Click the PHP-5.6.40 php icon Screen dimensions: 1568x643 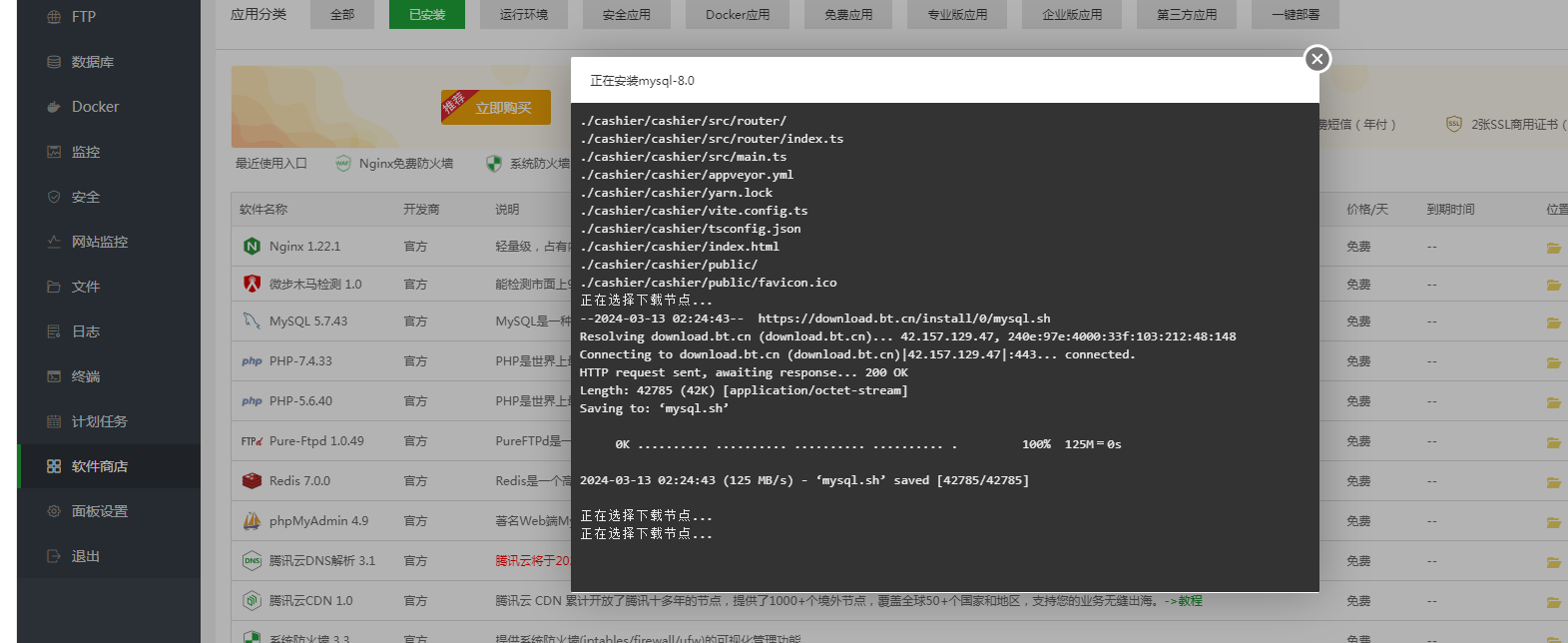pyautogui.click(x=252, y=401)
